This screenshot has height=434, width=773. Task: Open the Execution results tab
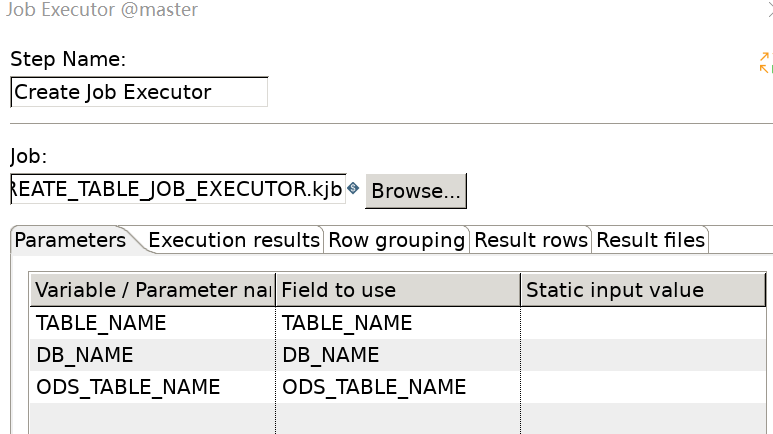[234, 240]
